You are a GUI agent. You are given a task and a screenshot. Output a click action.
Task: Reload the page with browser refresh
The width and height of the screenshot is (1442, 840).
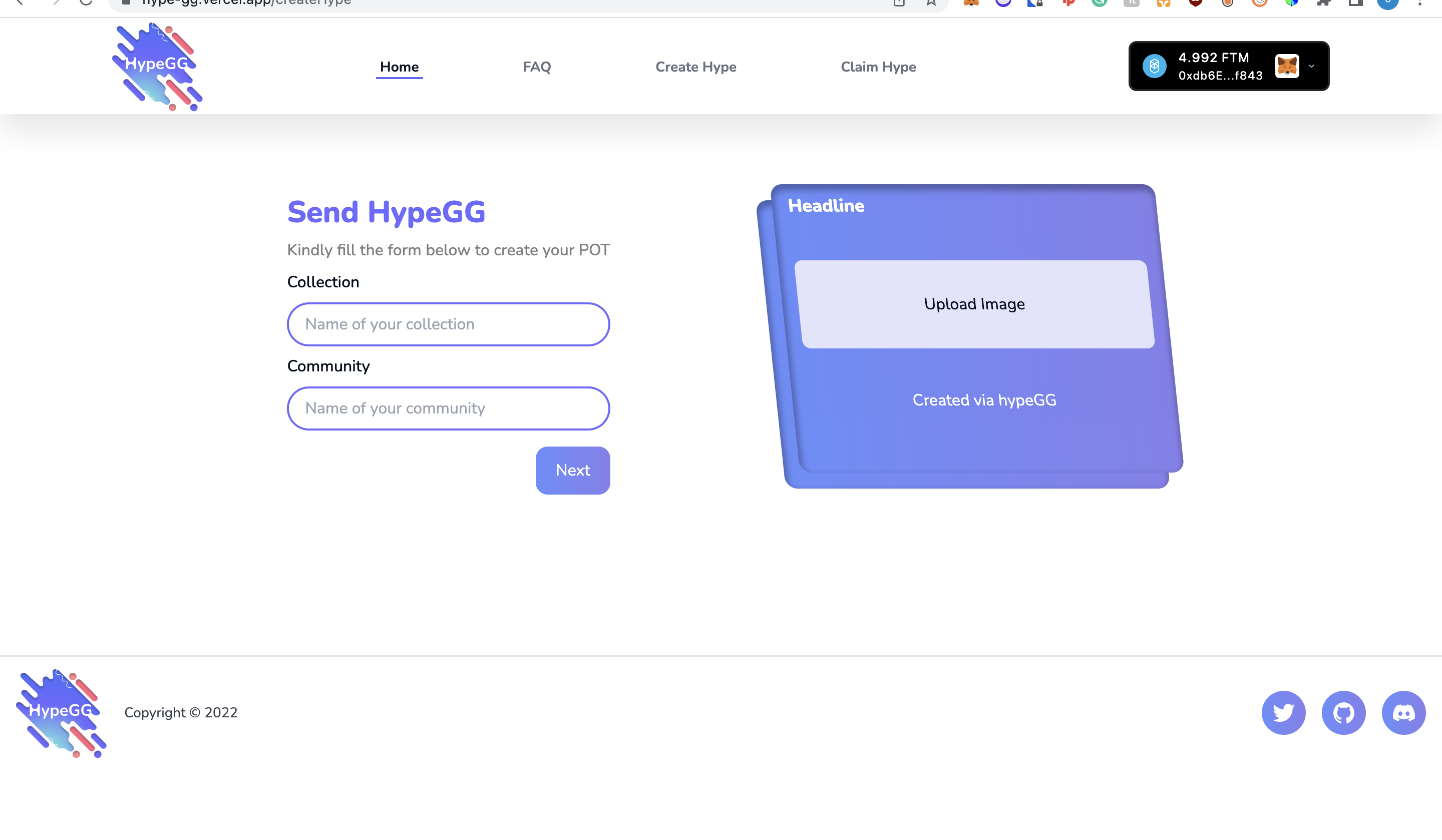tap(86, 3)
